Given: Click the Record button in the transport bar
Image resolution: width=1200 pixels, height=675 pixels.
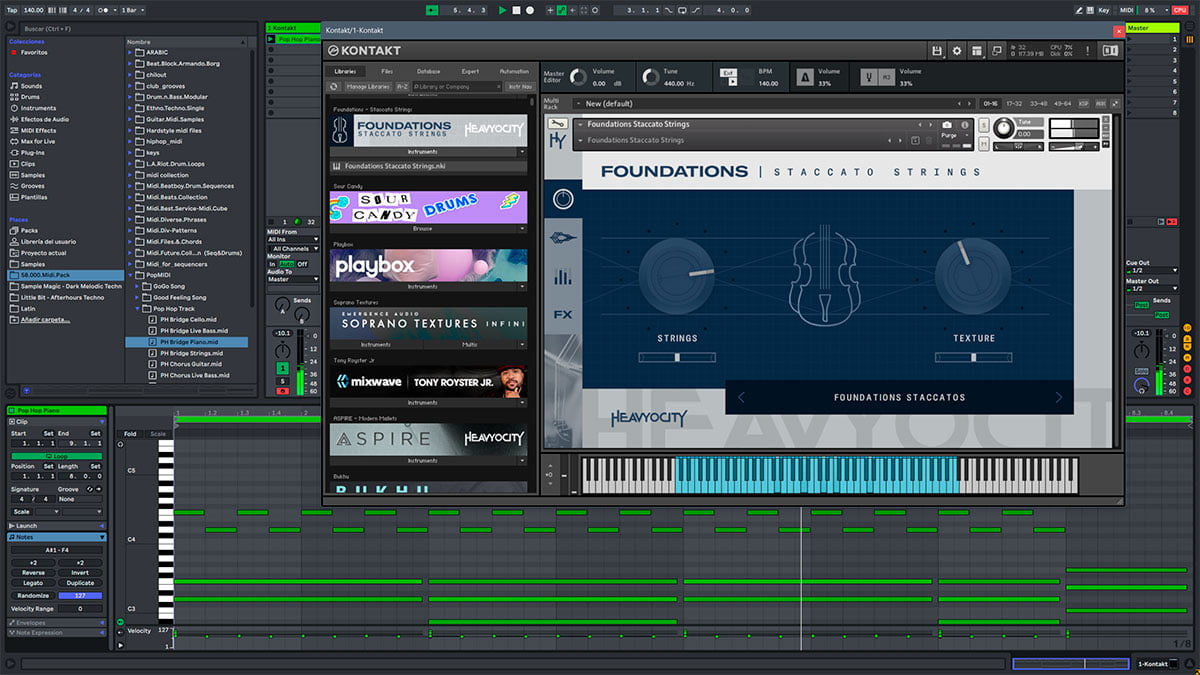Looking at the screenshot, I should click(530, 10).
